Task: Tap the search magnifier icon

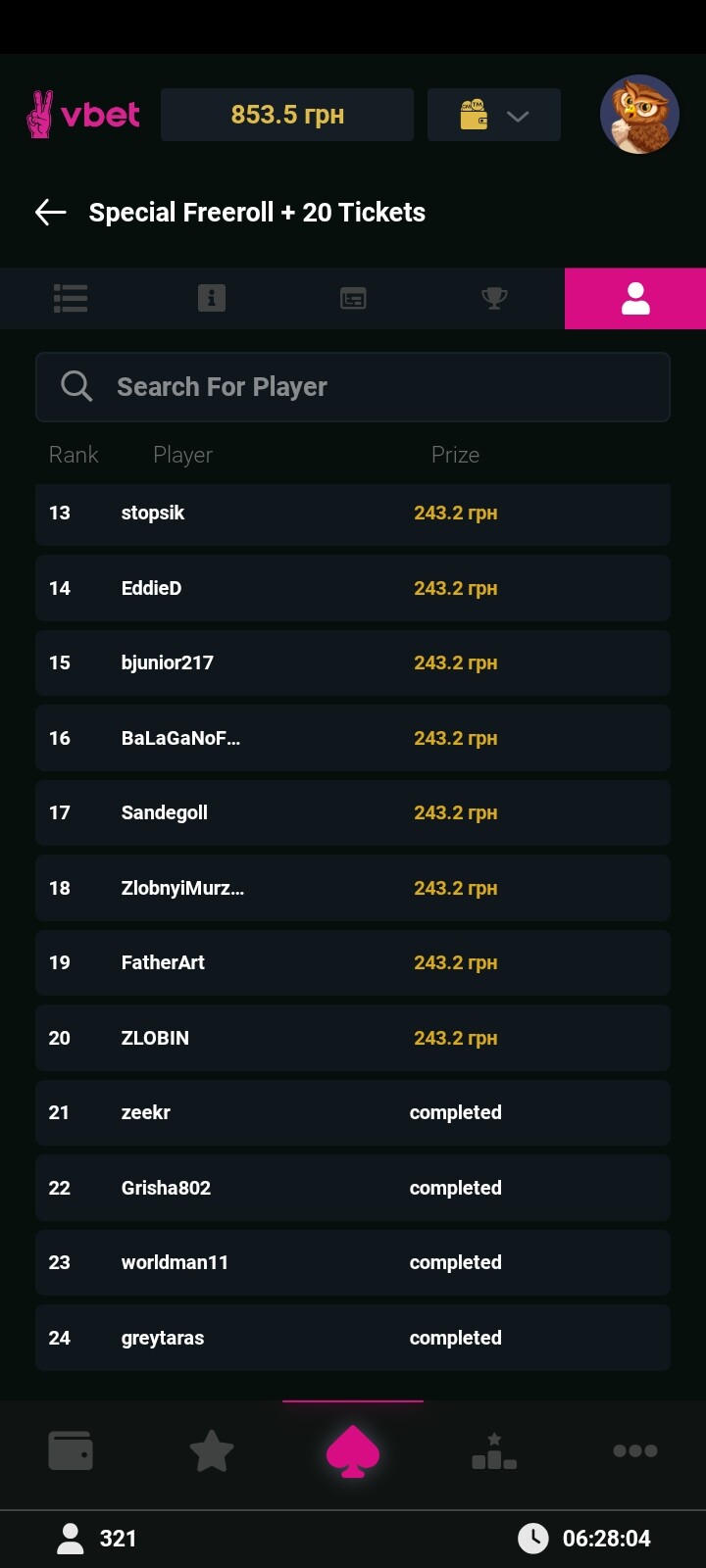Action: pos(76,387)
